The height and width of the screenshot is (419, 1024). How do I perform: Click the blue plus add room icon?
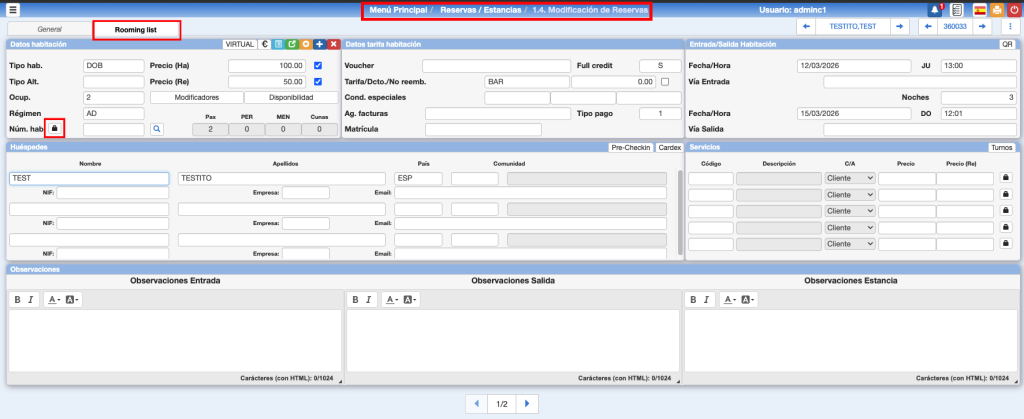click(319, 44)
